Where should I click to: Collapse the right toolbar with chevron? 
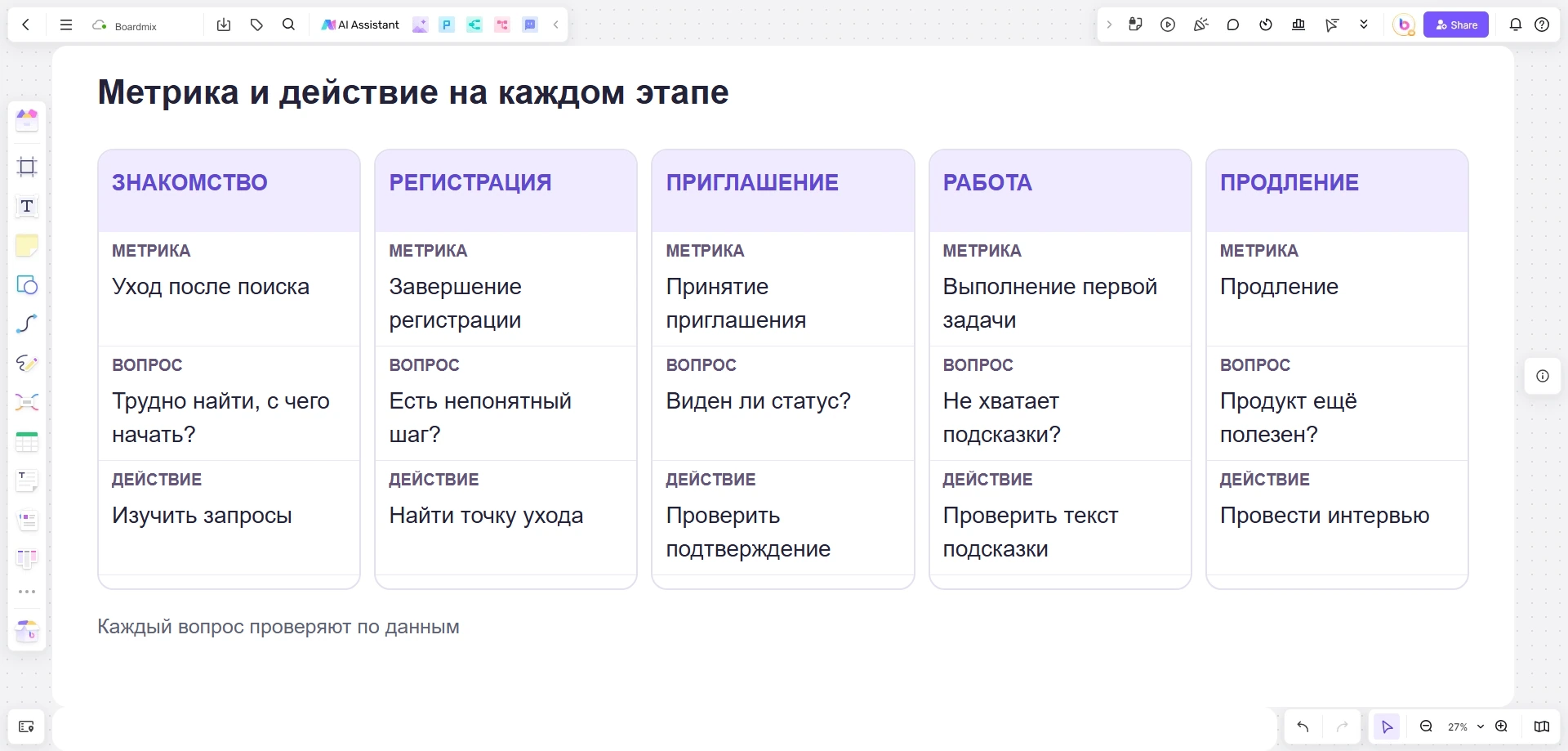tap(1109, 25)
